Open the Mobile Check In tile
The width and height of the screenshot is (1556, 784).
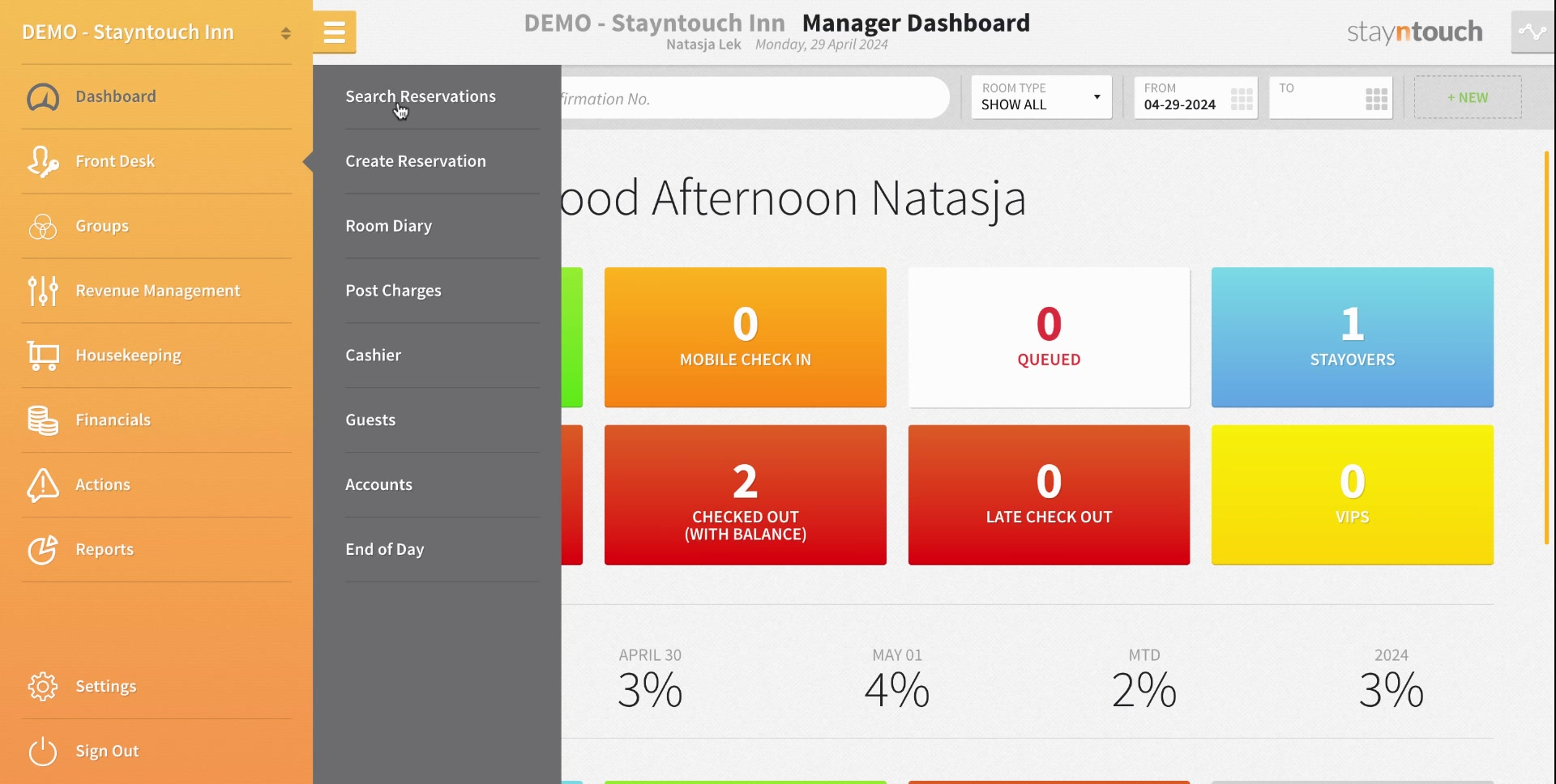click(746, 337)
